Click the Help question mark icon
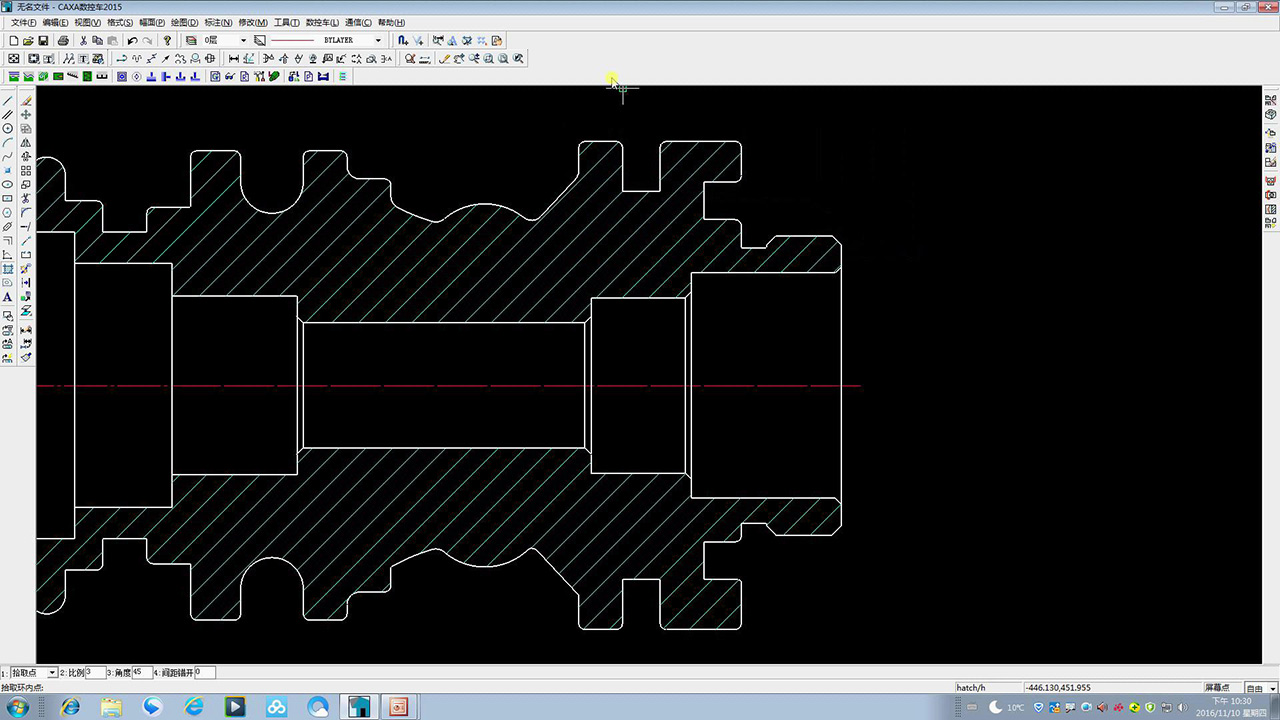This screenshot has width=1280, height=720. pyautogui.click(x=167, y=41)
